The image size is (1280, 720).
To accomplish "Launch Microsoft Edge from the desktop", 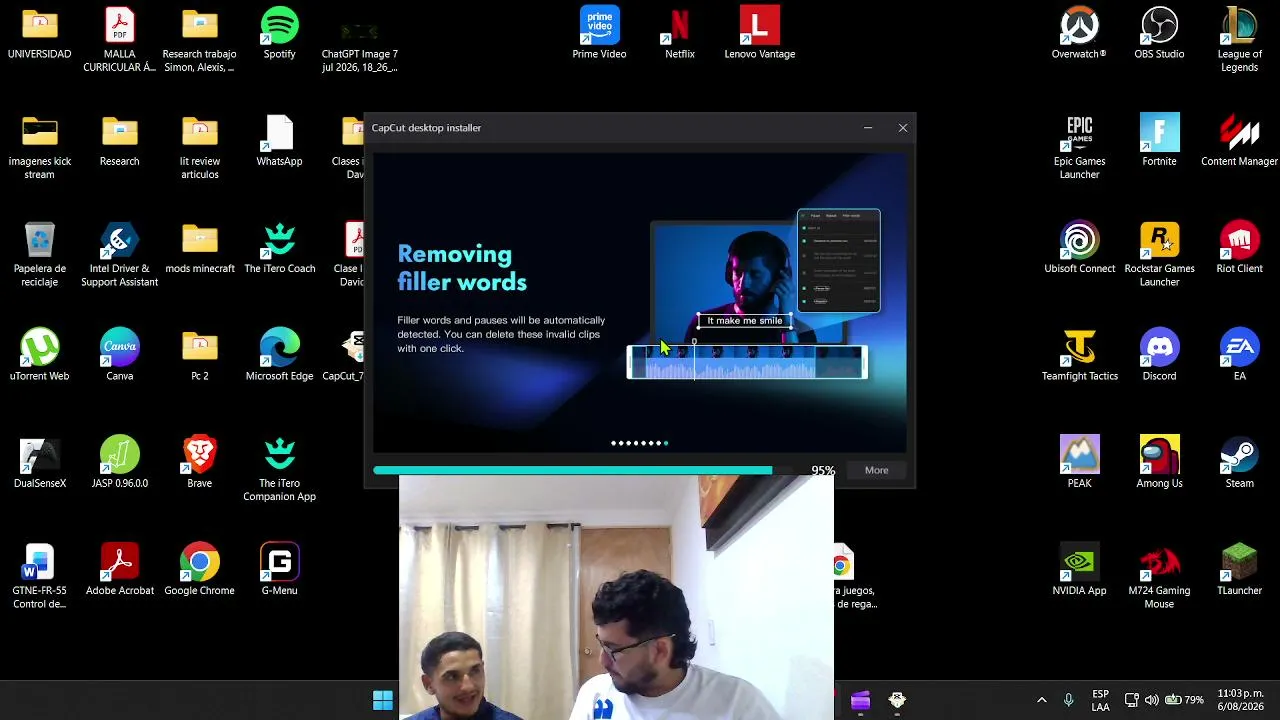I will 280,355.
